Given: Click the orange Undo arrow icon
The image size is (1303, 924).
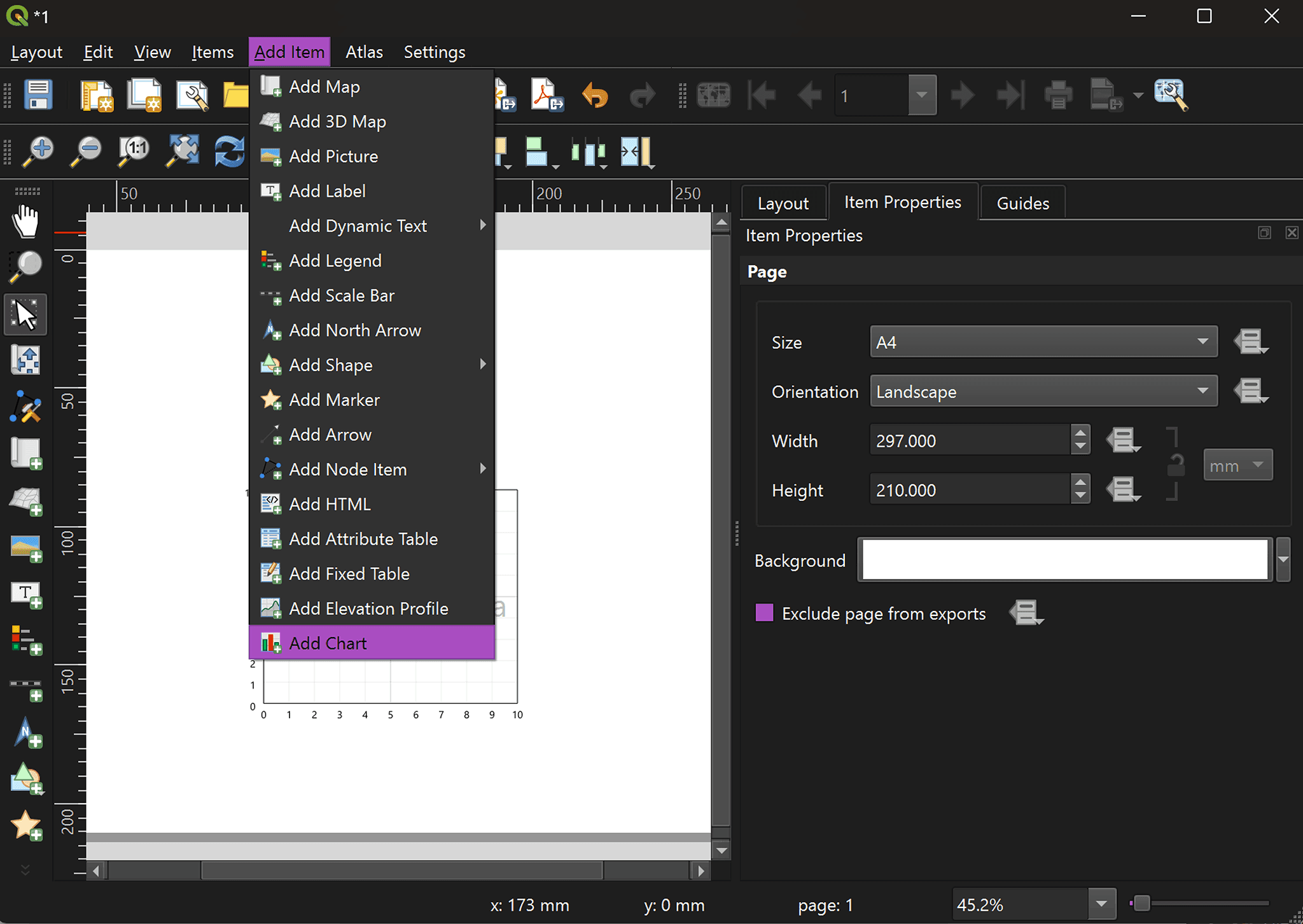Looking at the screenshot, I should [x=595, y=95].
